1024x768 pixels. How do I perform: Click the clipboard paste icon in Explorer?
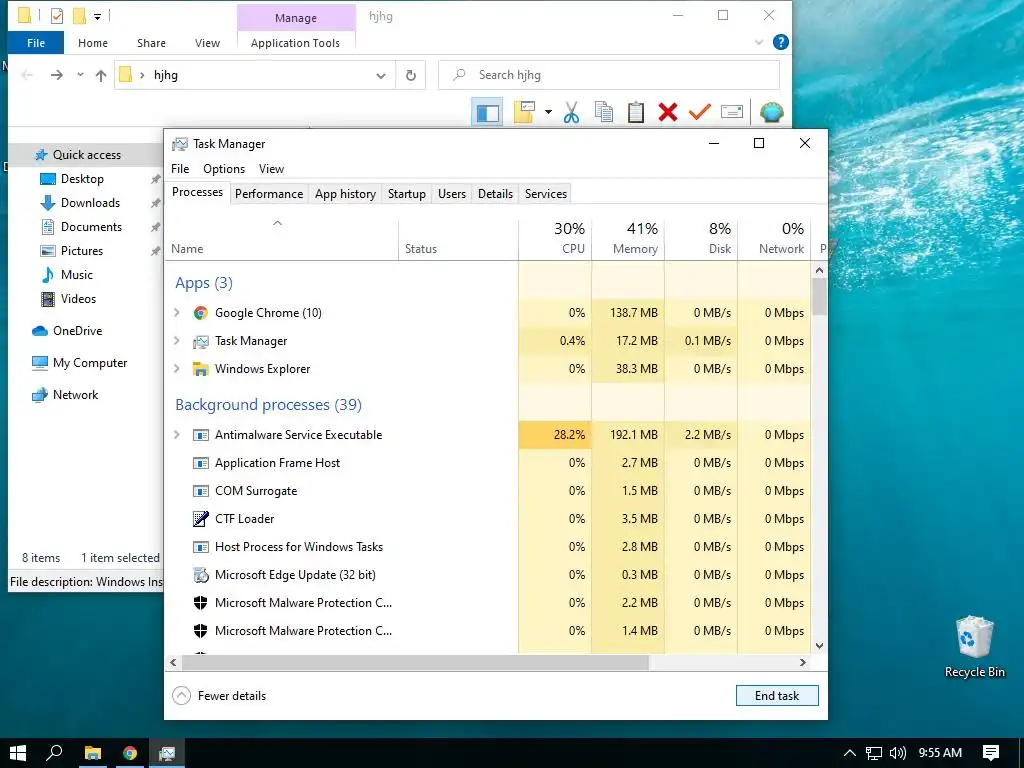pos(636,112)
